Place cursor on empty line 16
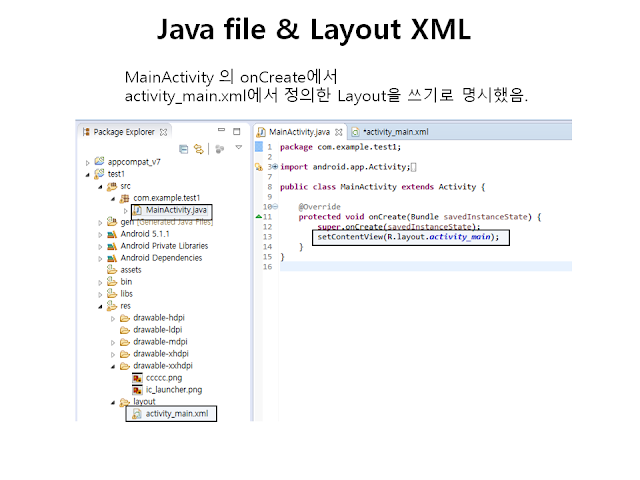 click(x=426, y=267)
